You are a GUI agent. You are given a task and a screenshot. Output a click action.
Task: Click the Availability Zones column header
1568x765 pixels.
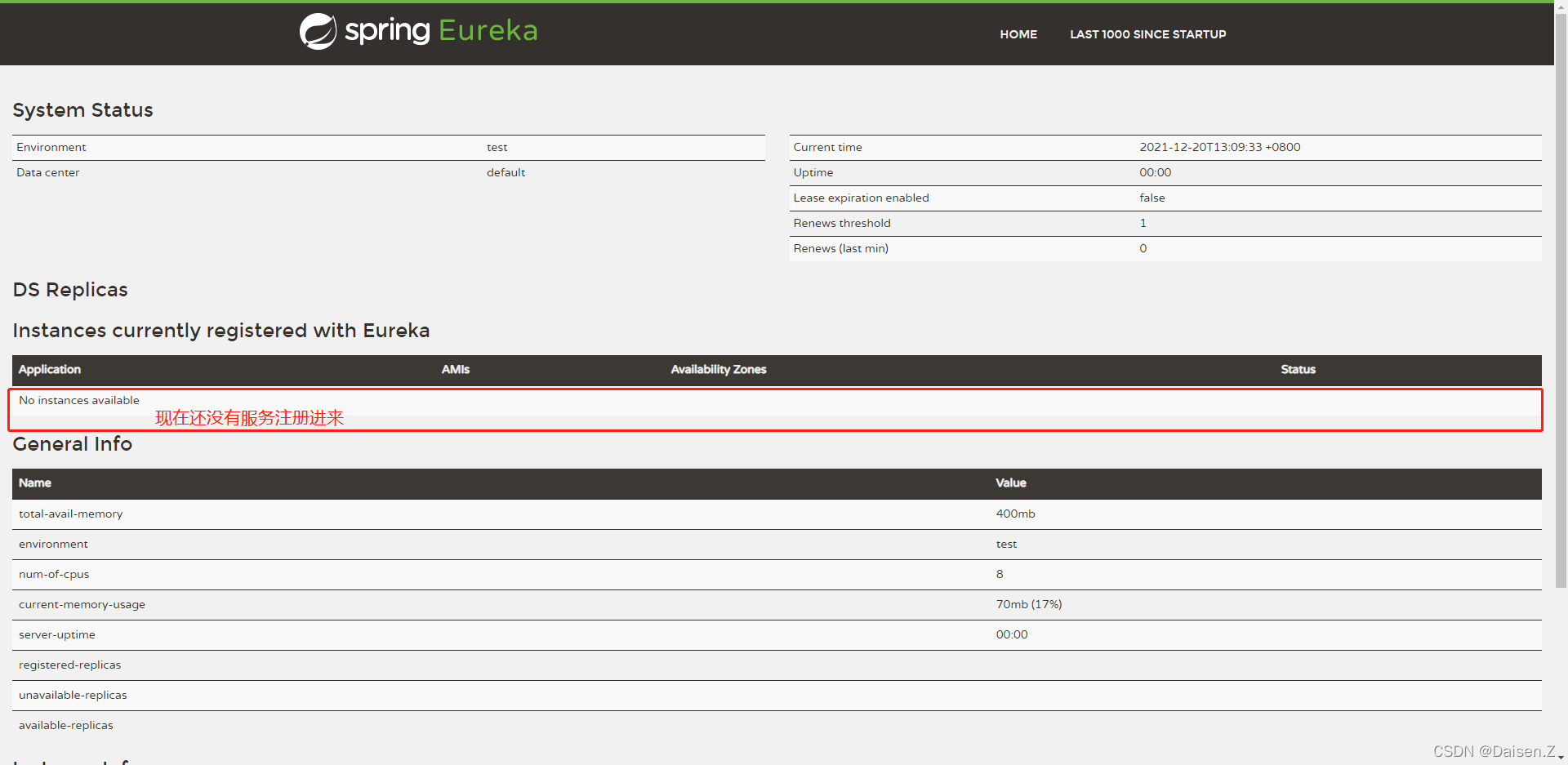coord(719,370)
